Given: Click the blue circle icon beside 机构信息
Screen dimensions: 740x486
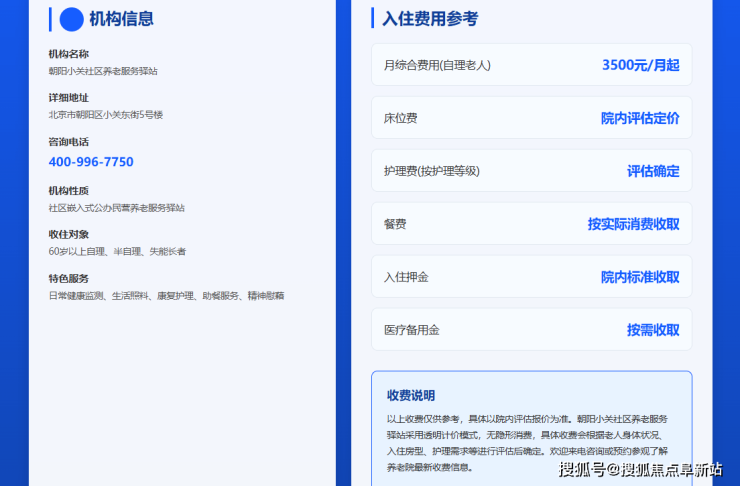Looking at the screenshot, I should tap(72, 19).
